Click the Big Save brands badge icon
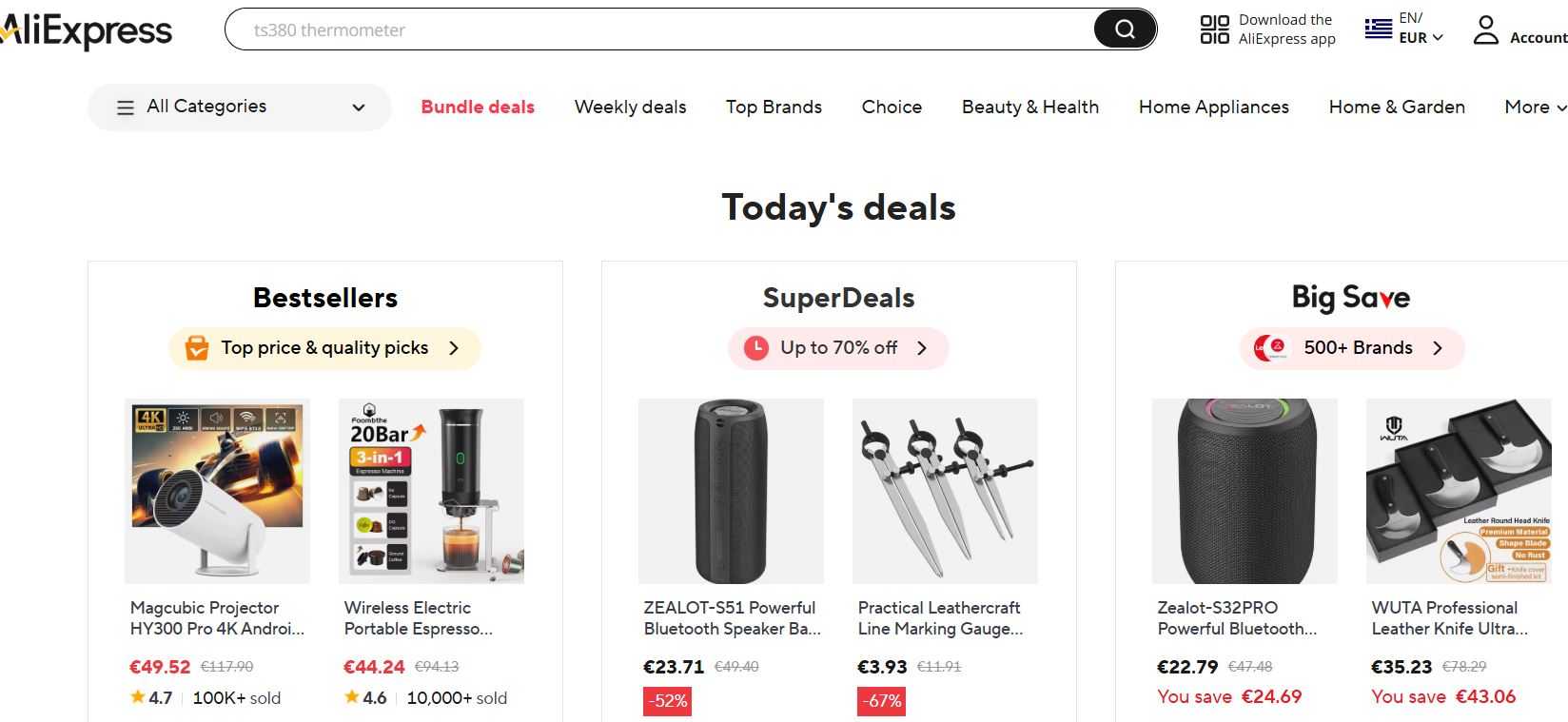 point(1269,348)
